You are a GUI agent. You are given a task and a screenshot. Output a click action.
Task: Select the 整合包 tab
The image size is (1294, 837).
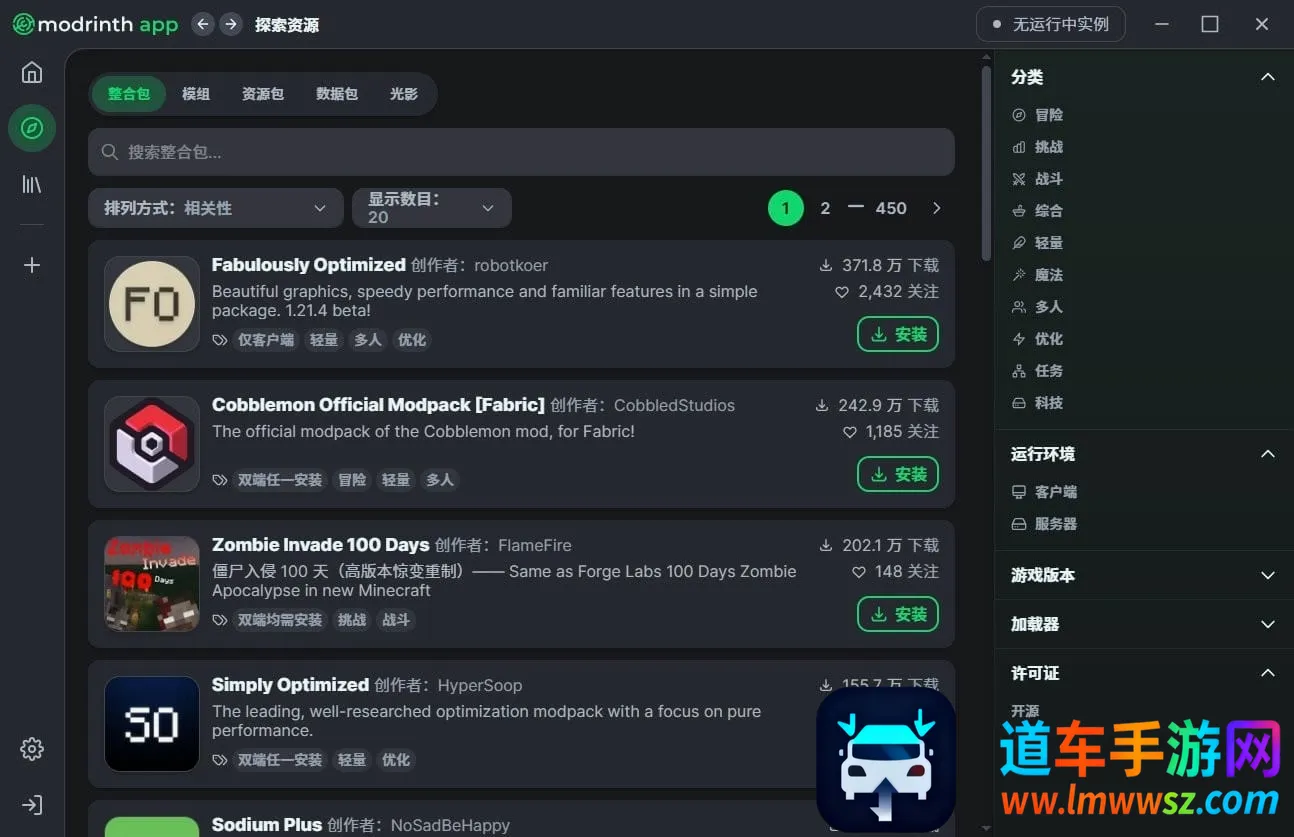point(129,94)
